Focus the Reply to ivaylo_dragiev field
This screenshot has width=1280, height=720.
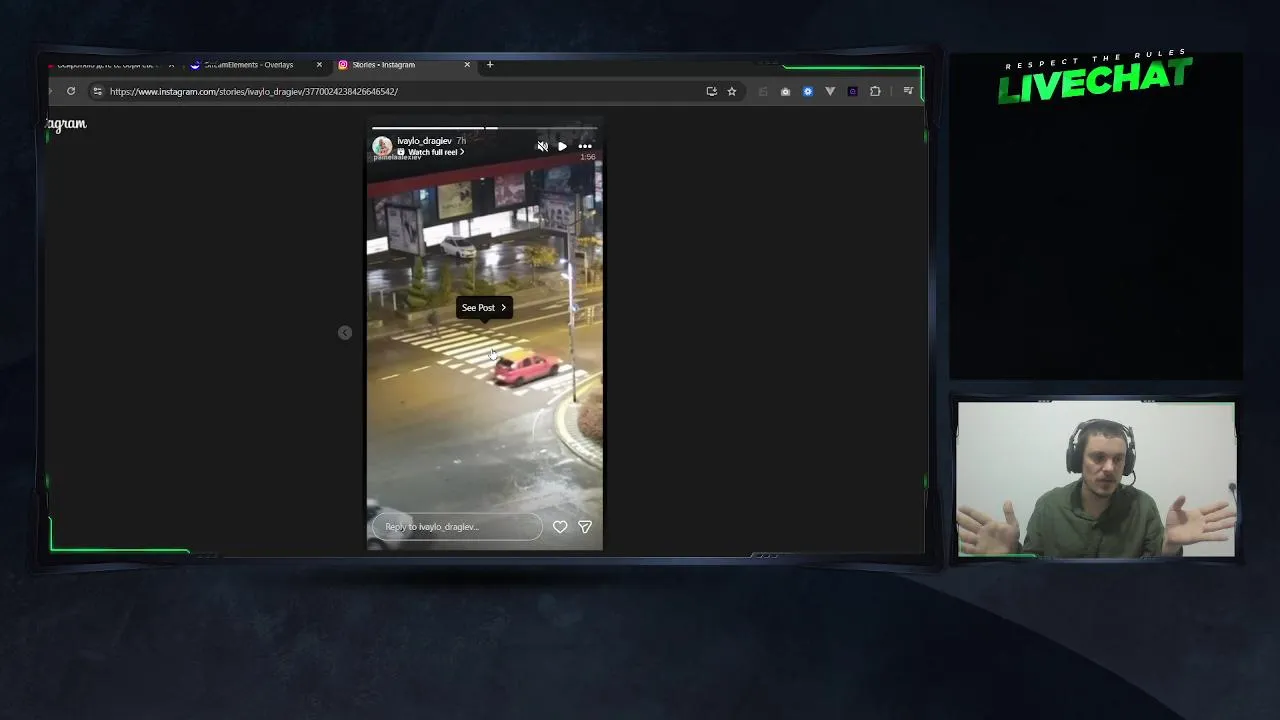click(x=457, y=527)
